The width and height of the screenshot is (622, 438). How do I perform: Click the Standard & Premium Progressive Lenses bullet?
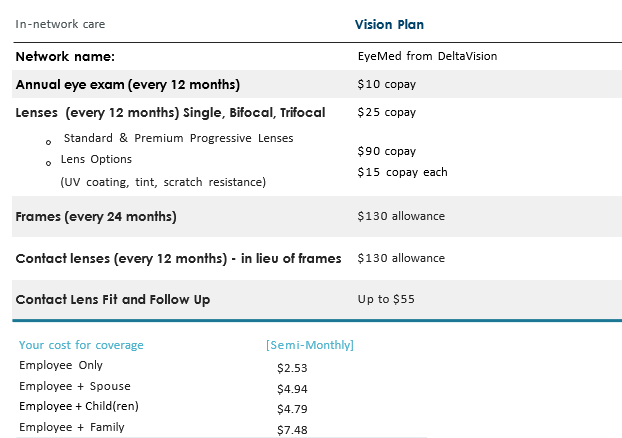178,138
